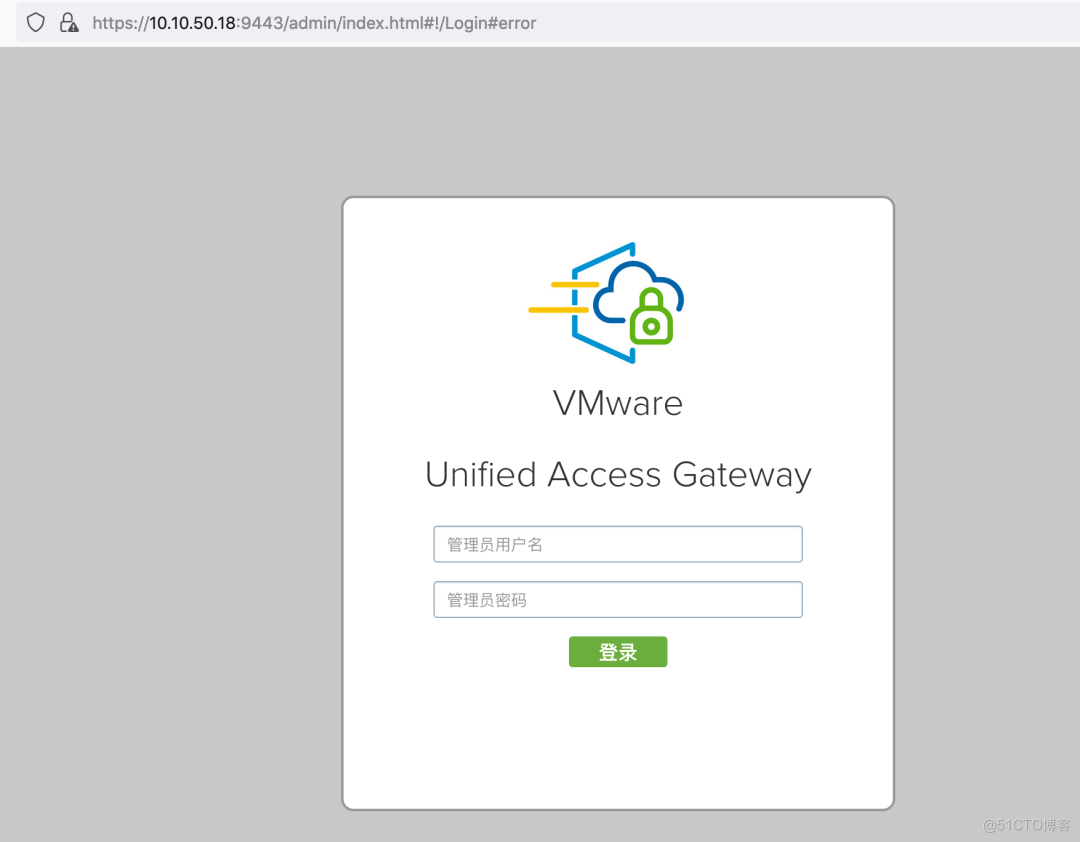Click the VMware brand text

tap(617, 403)
